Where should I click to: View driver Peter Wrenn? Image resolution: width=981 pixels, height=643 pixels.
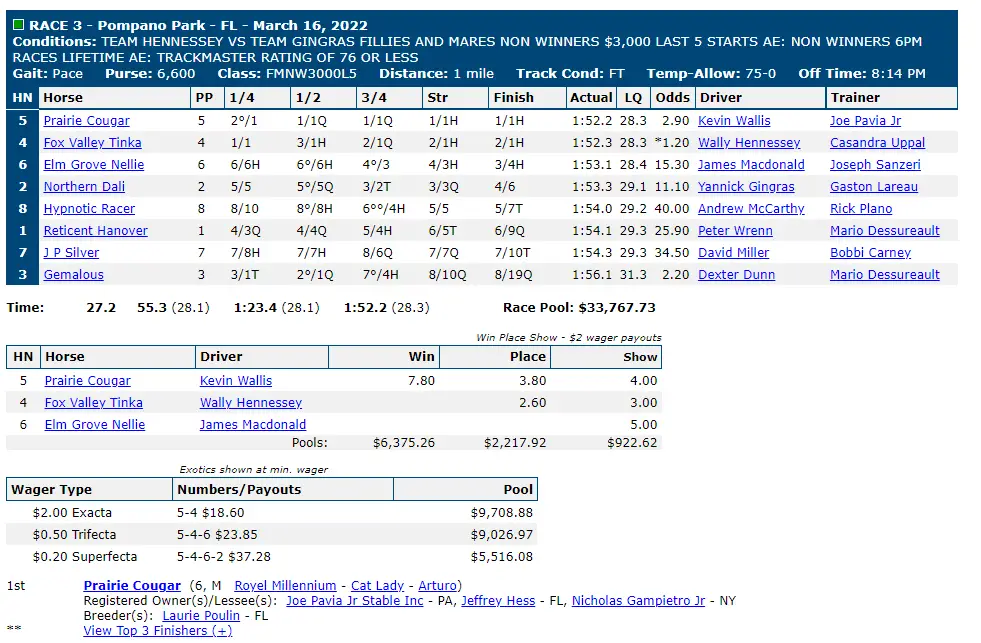(735, 230)
